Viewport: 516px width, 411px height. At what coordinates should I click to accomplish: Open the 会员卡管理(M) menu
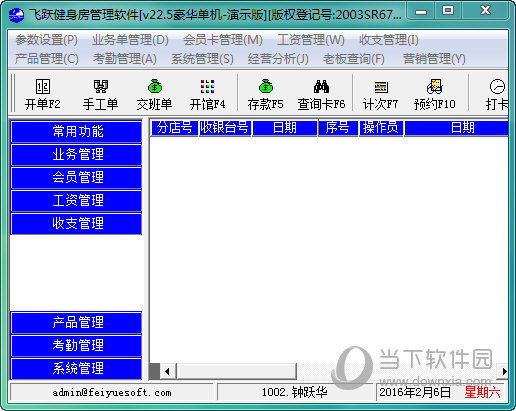pyautogui.click(x=223, y=40)
